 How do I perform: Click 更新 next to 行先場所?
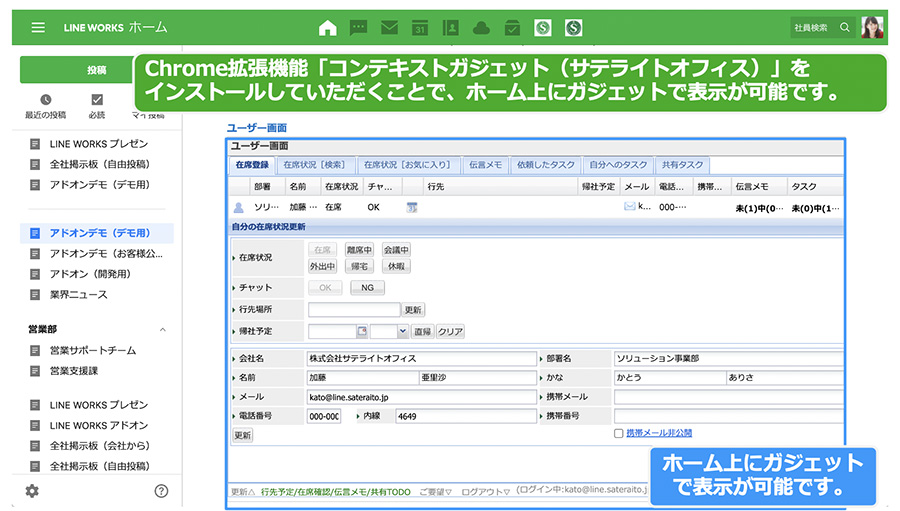point(413,310)
